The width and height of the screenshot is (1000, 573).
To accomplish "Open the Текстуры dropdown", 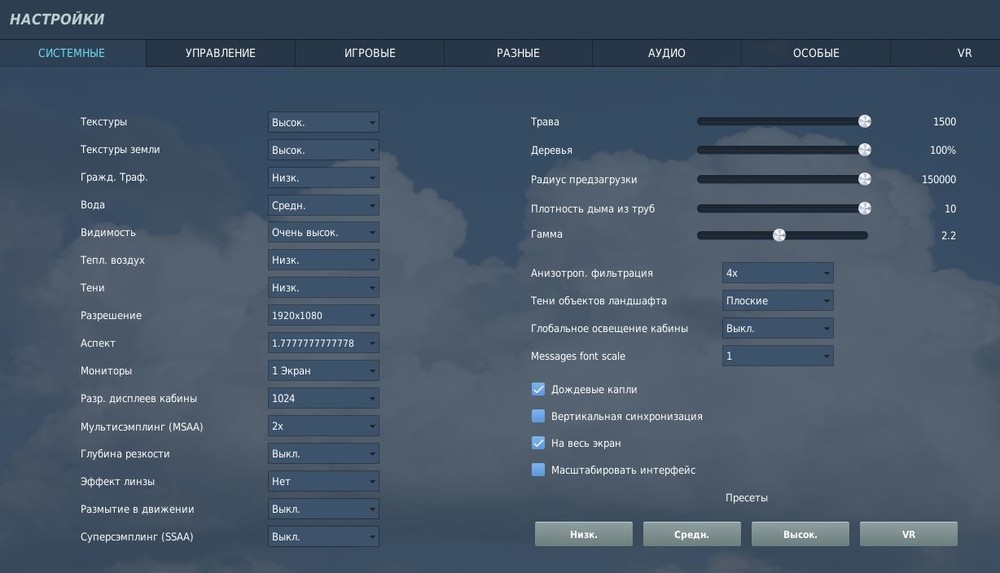I will (323, 122).
